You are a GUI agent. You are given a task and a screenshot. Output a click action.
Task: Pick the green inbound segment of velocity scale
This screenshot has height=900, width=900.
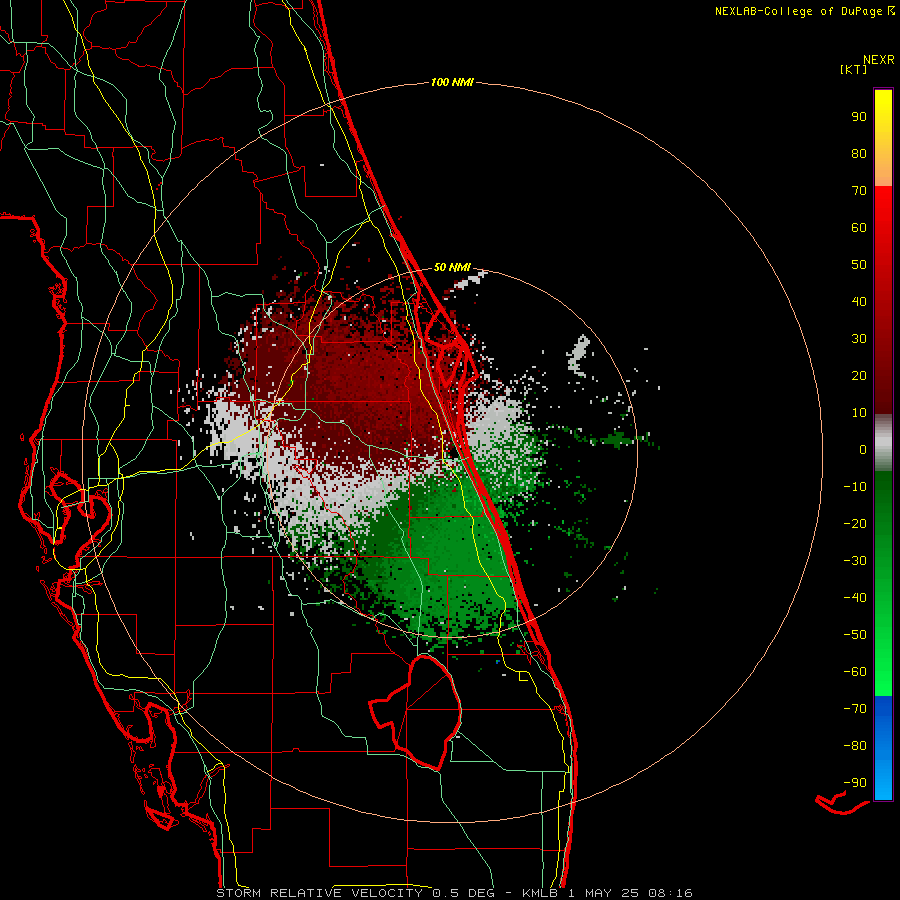pos(883,584)
